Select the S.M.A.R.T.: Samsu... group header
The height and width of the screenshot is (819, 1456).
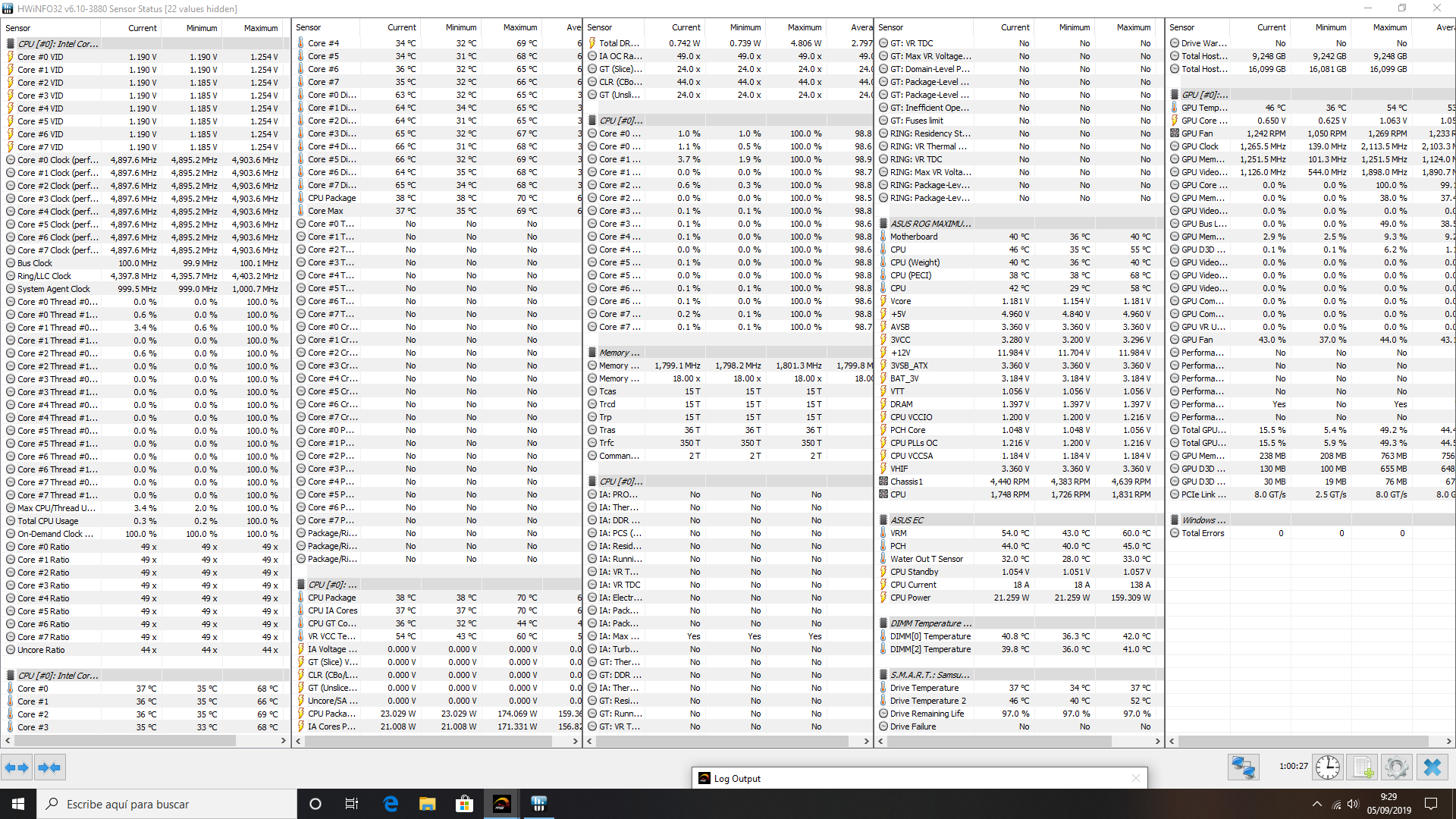coord(930,675)
